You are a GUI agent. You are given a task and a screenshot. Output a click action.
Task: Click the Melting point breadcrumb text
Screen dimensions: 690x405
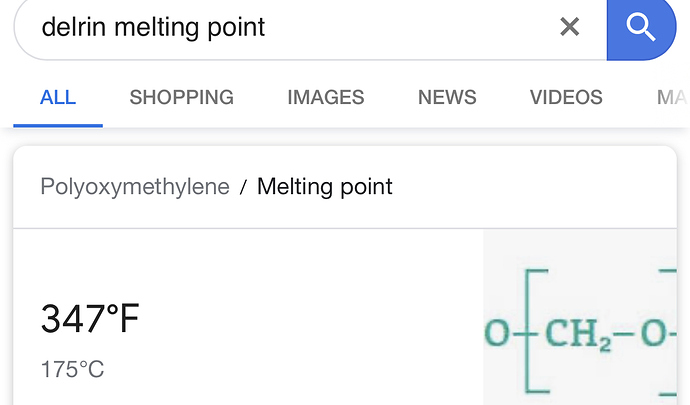[x=325, y=187]
